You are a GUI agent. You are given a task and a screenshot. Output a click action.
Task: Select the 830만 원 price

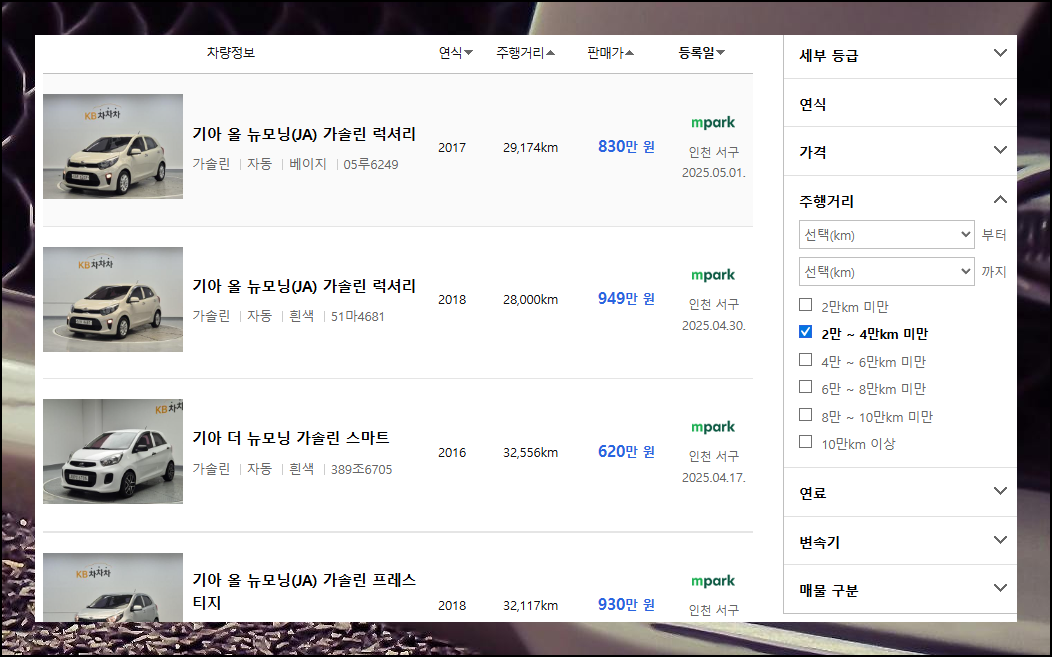[626, 146]
